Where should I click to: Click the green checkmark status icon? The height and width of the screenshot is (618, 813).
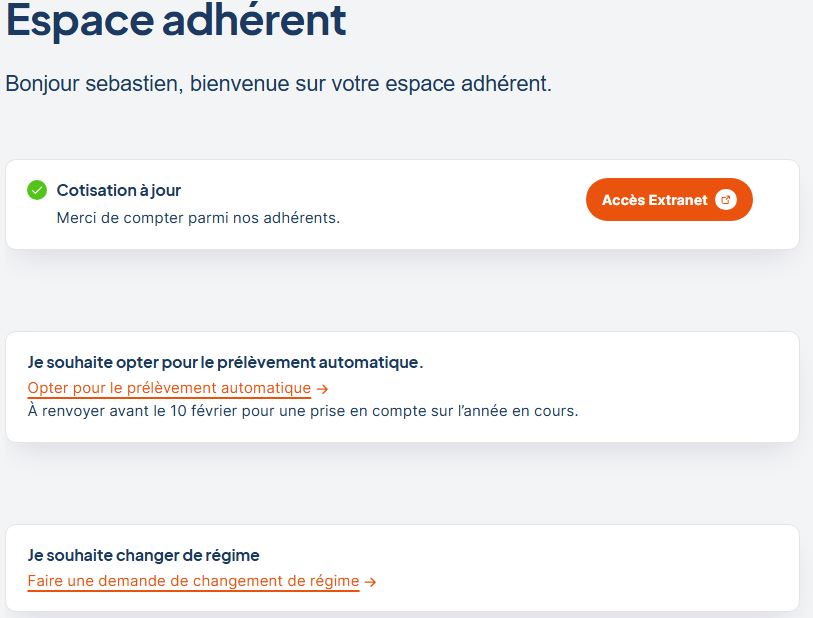point(37,190)
